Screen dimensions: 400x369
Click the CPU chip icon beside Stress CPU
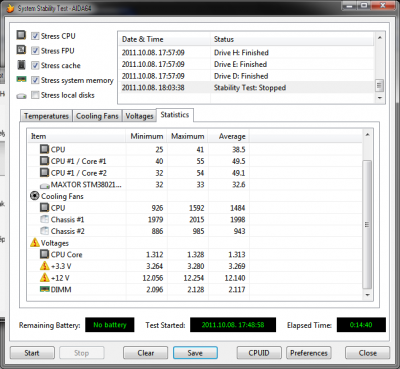click(x=21, y=35)
